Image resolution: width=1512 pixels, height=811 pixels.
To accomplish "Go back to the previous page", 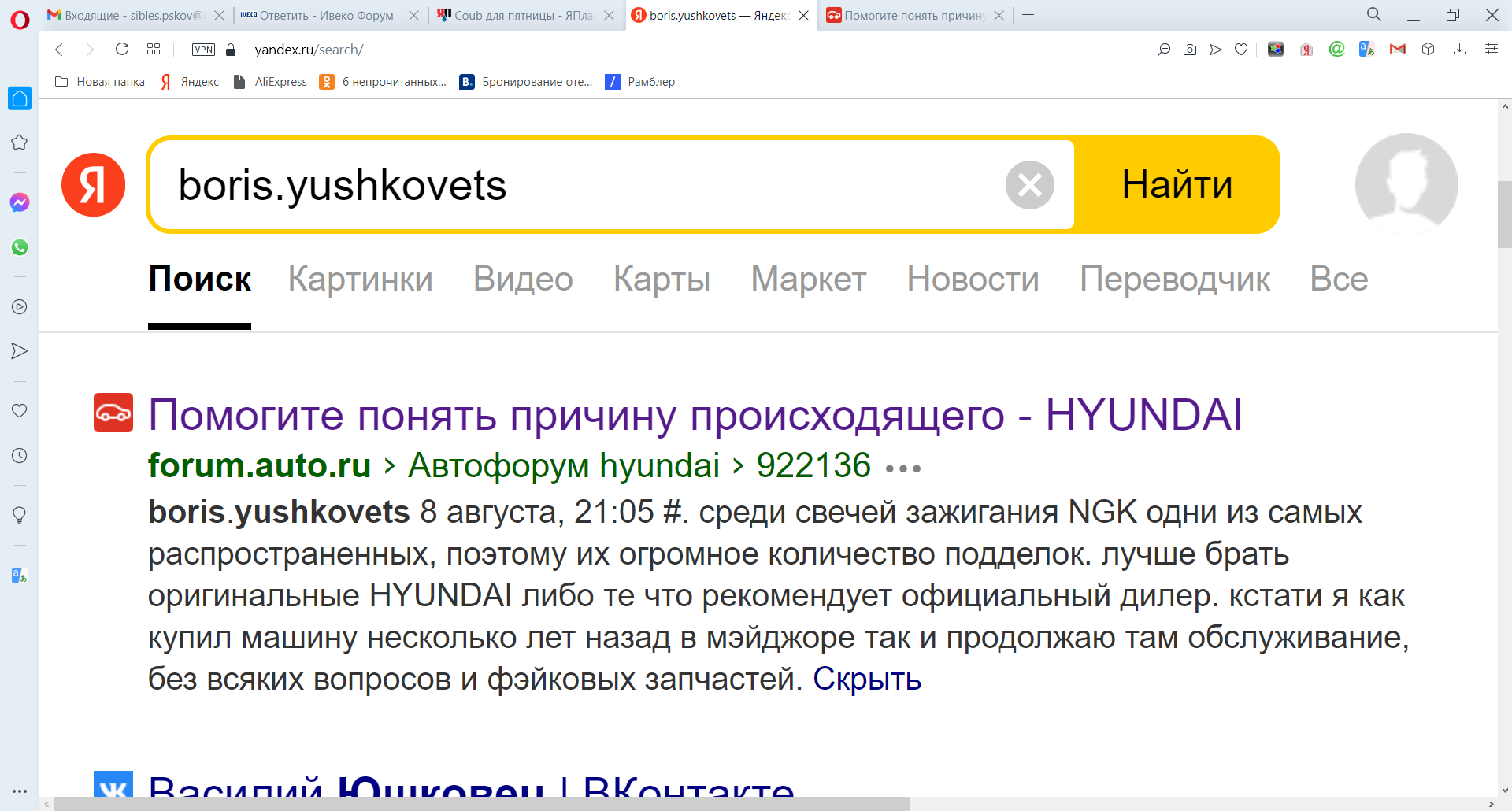I will (x=59, y=50).
